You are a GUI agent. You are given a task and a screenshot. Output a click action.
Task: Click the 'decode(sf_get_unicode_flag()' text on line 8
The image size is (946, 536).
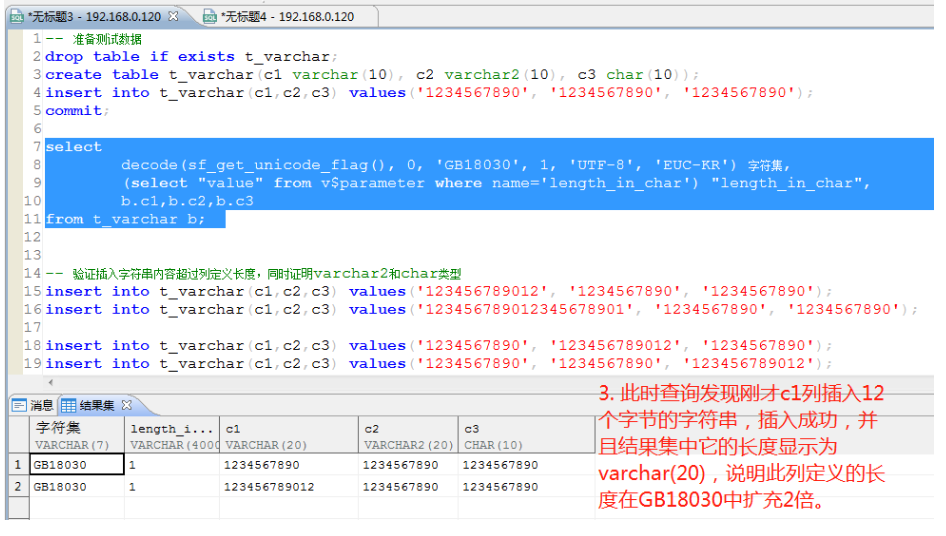[x=253, y=165]
